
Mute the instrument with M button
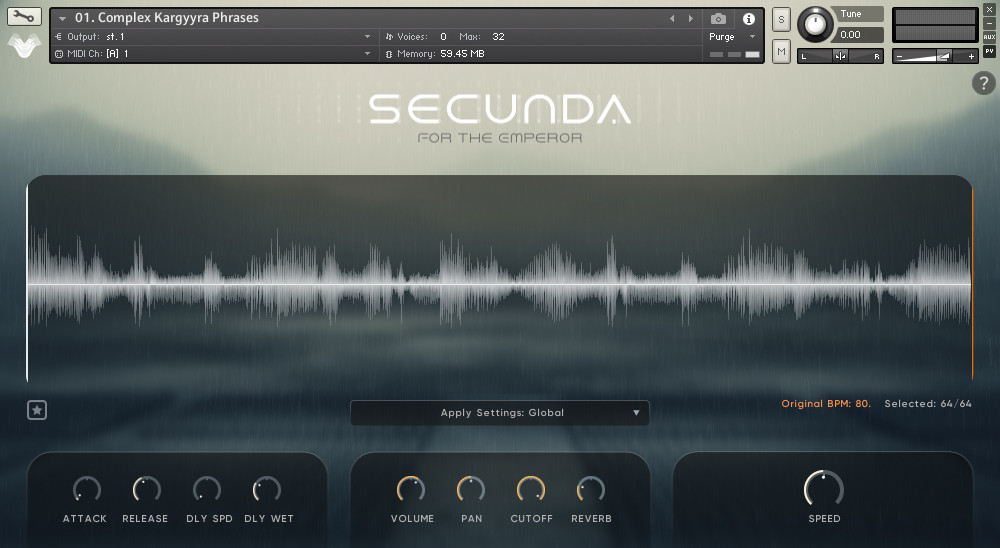781,52
